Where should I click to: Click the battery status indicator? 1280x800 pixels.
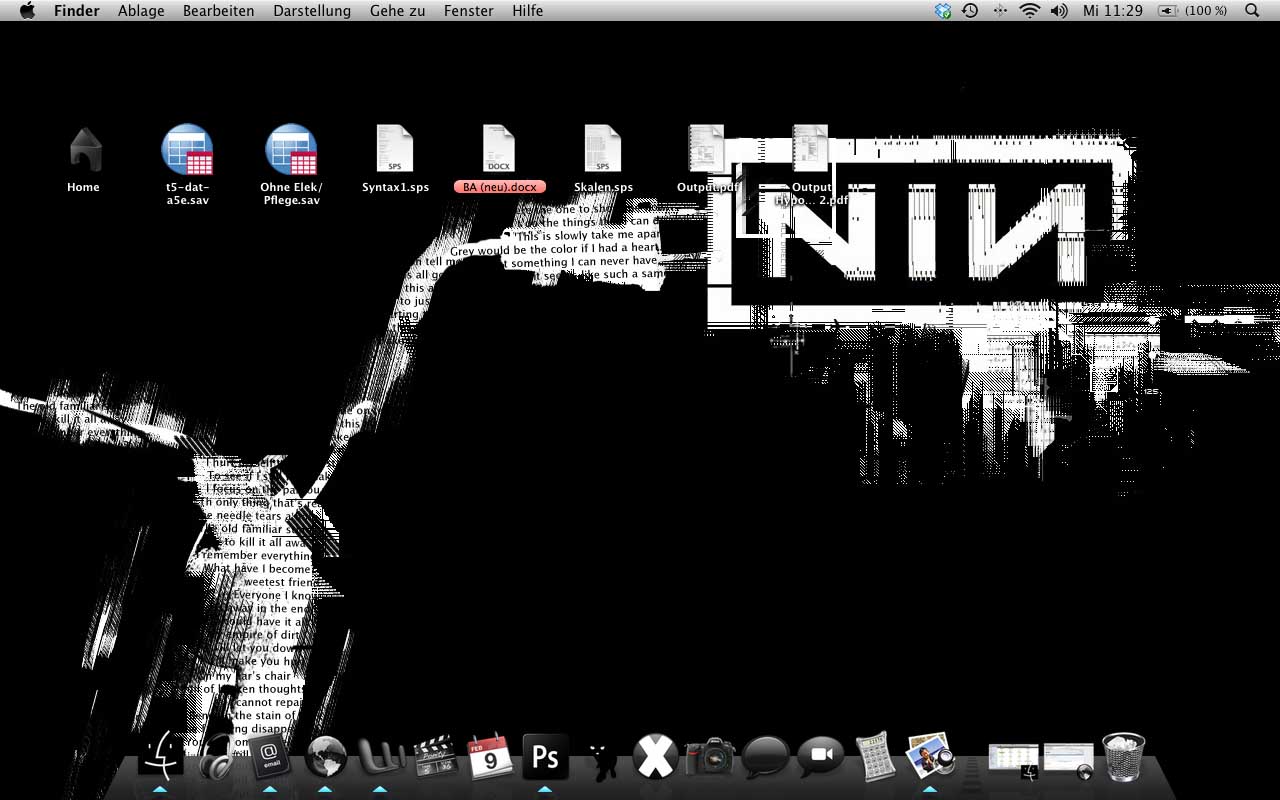click(x=1193, y=11)
